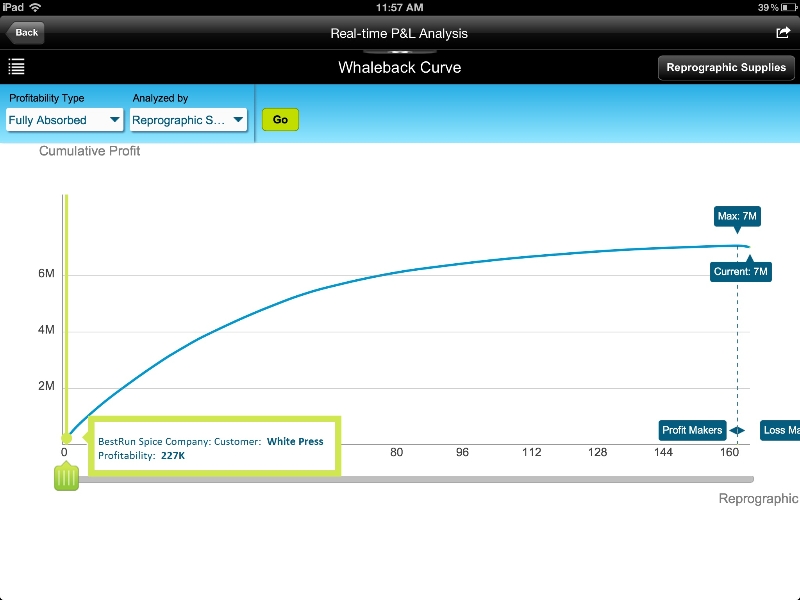800x600 pixels.
Task: Click the Profit Makers label
Action: coord(692,430)
